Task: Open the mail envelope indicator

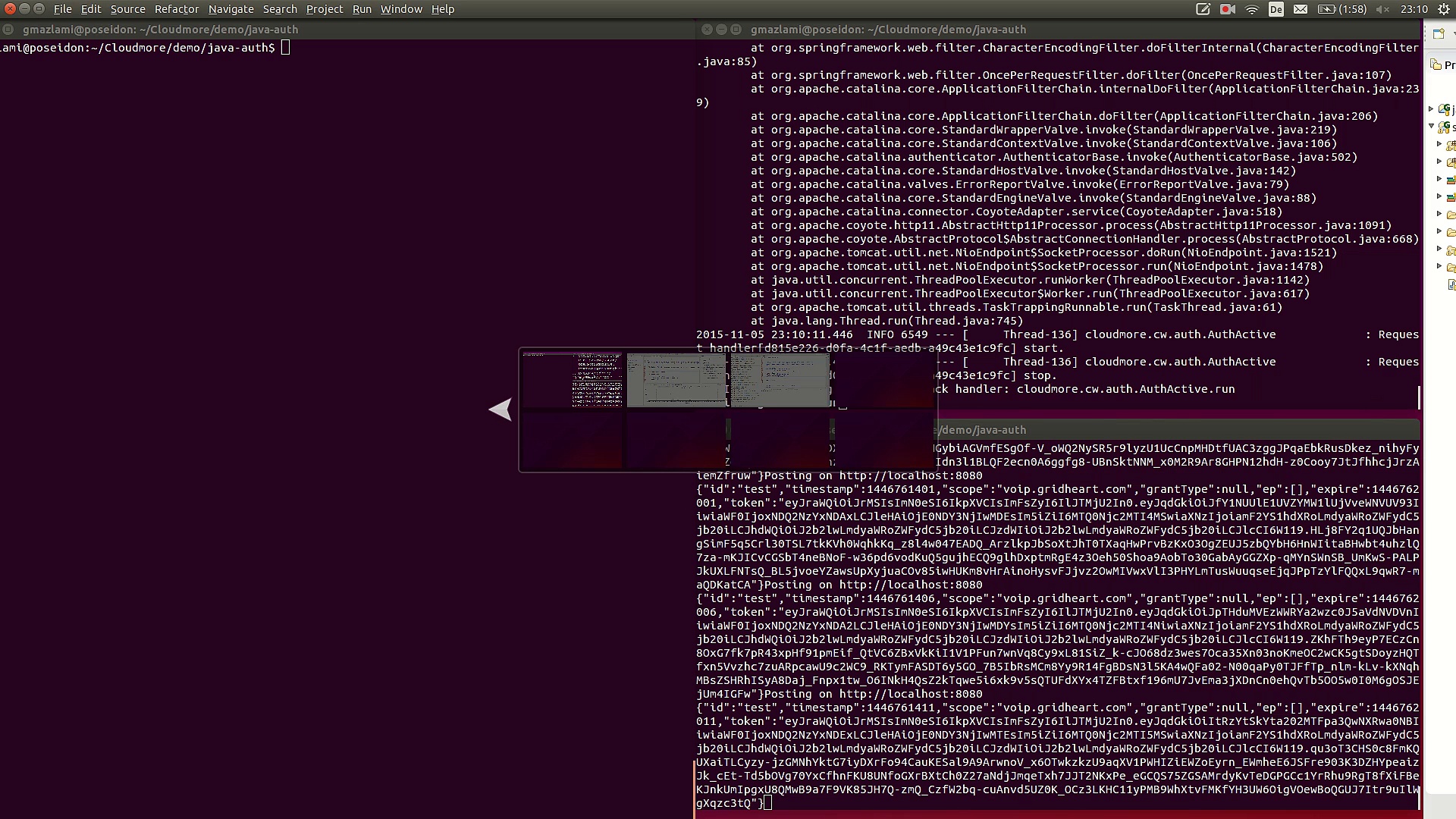Action: pos(1301,9)
